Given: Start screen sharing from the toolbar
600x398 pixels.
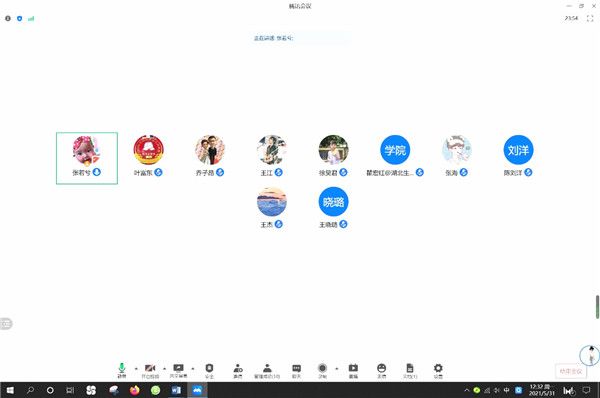Looking at the screenshot, I should (x=178, y=370).
